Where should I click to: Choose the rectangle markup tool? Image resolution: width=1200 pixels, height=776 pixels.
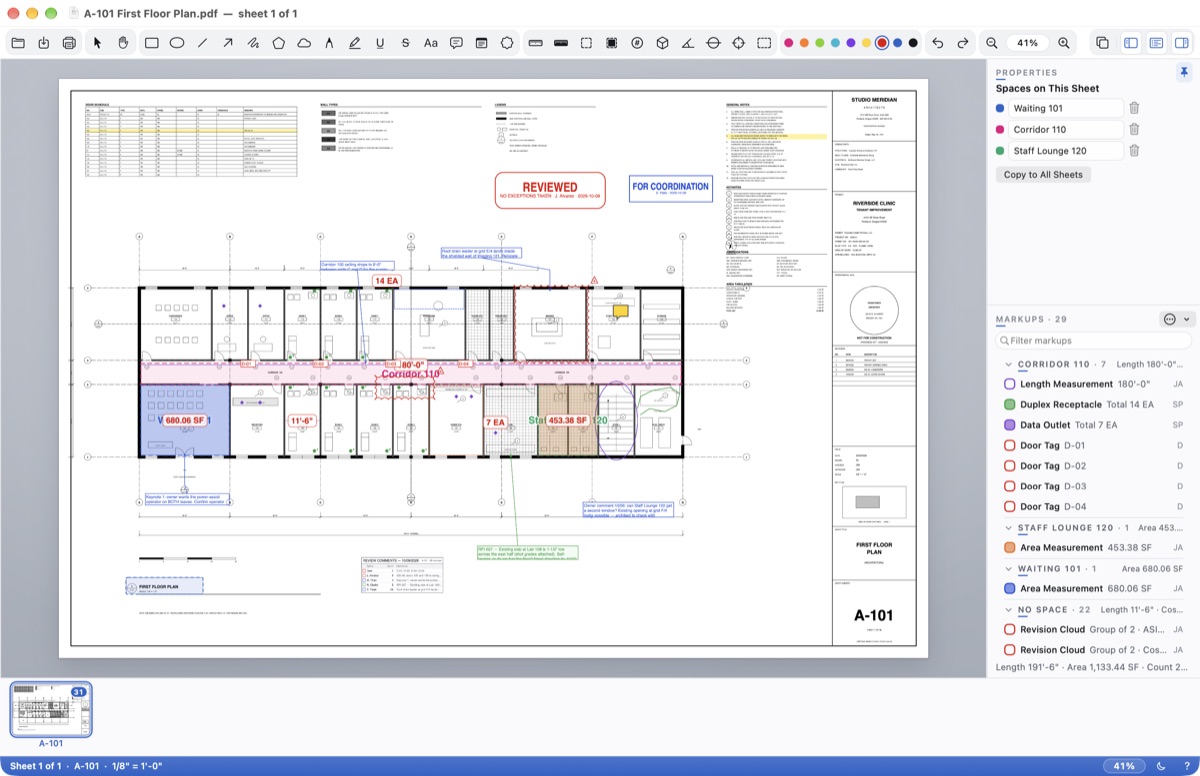152,43
